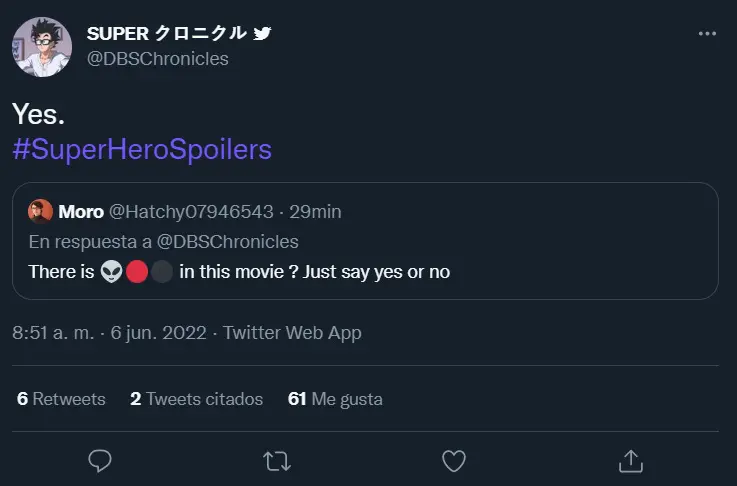
Task: Click the reply speech bubble icon
Action: (x=100, y=461)
